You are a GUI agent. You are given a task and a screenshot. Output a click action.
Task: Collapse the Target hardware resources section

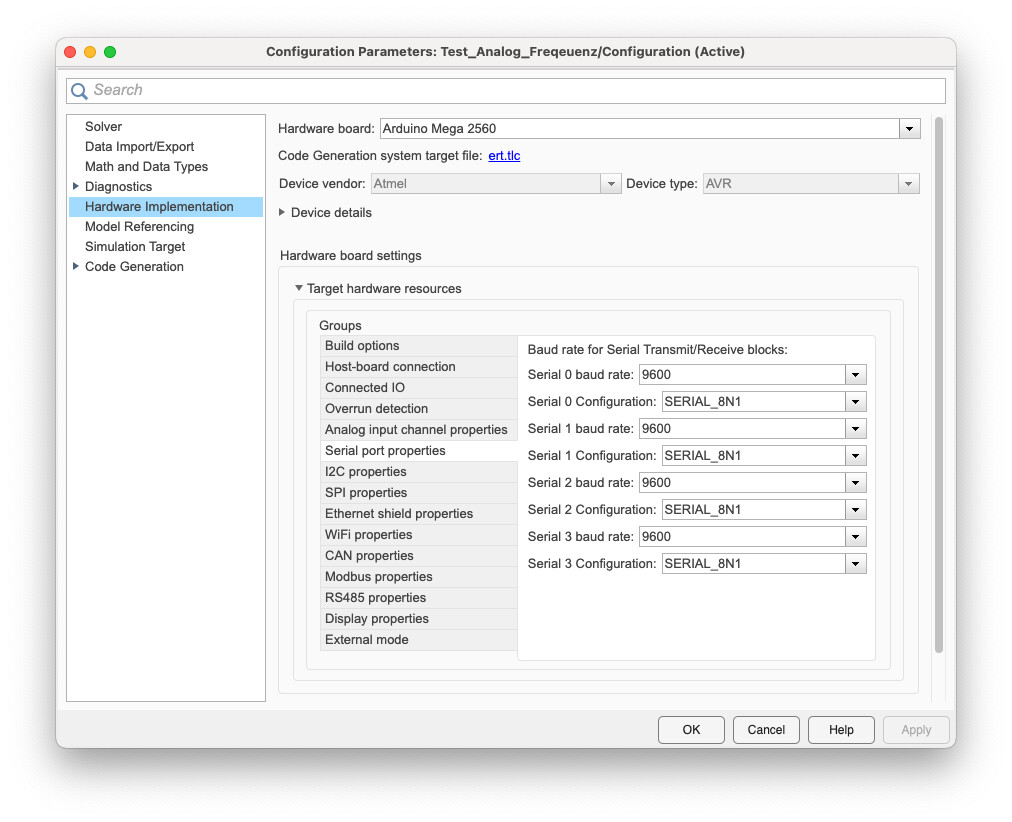(298, 287)
